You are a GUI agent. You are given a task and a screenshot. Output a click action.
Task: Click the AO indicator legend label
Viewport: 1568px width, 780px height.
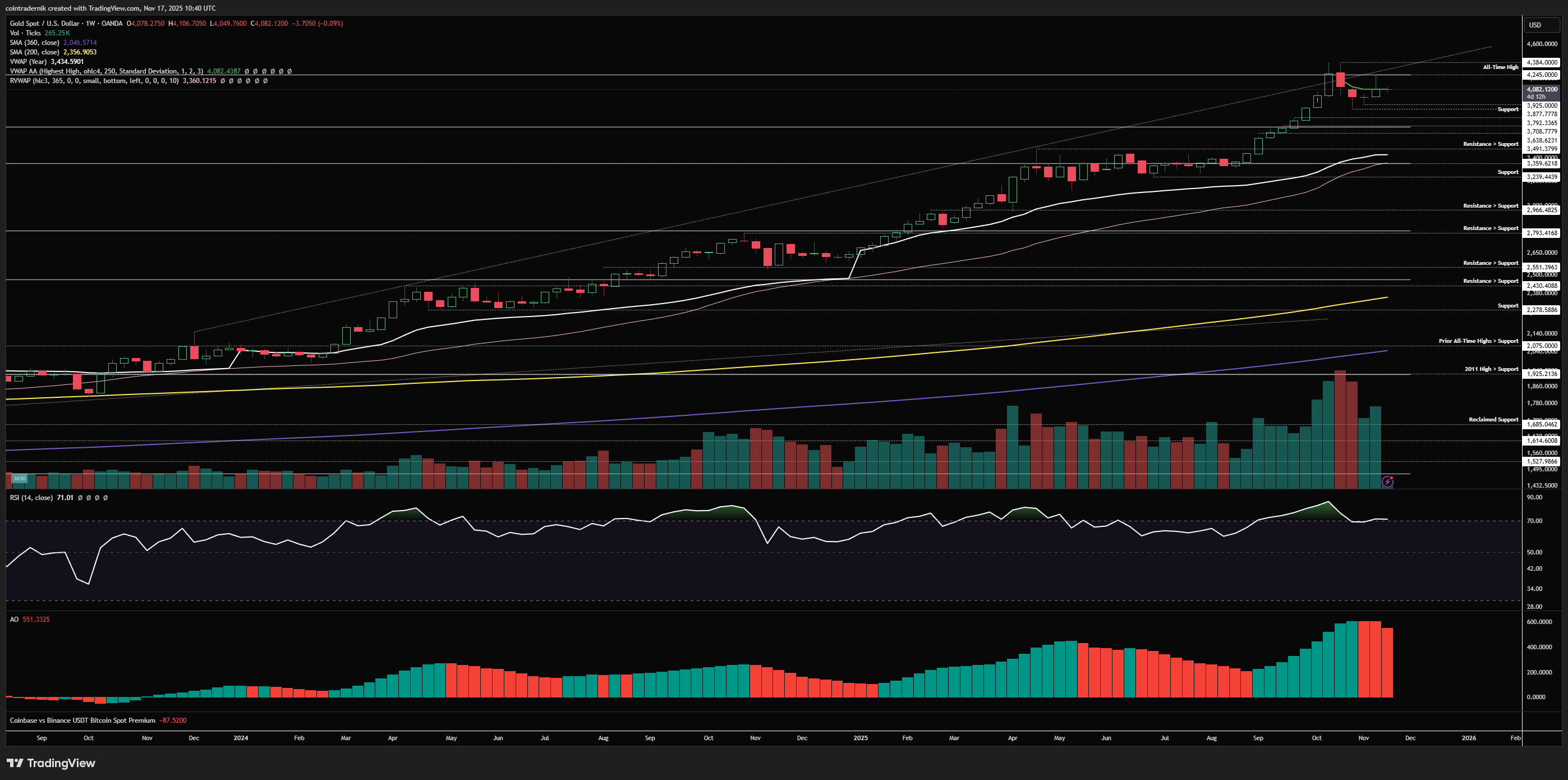pos(14,620)
